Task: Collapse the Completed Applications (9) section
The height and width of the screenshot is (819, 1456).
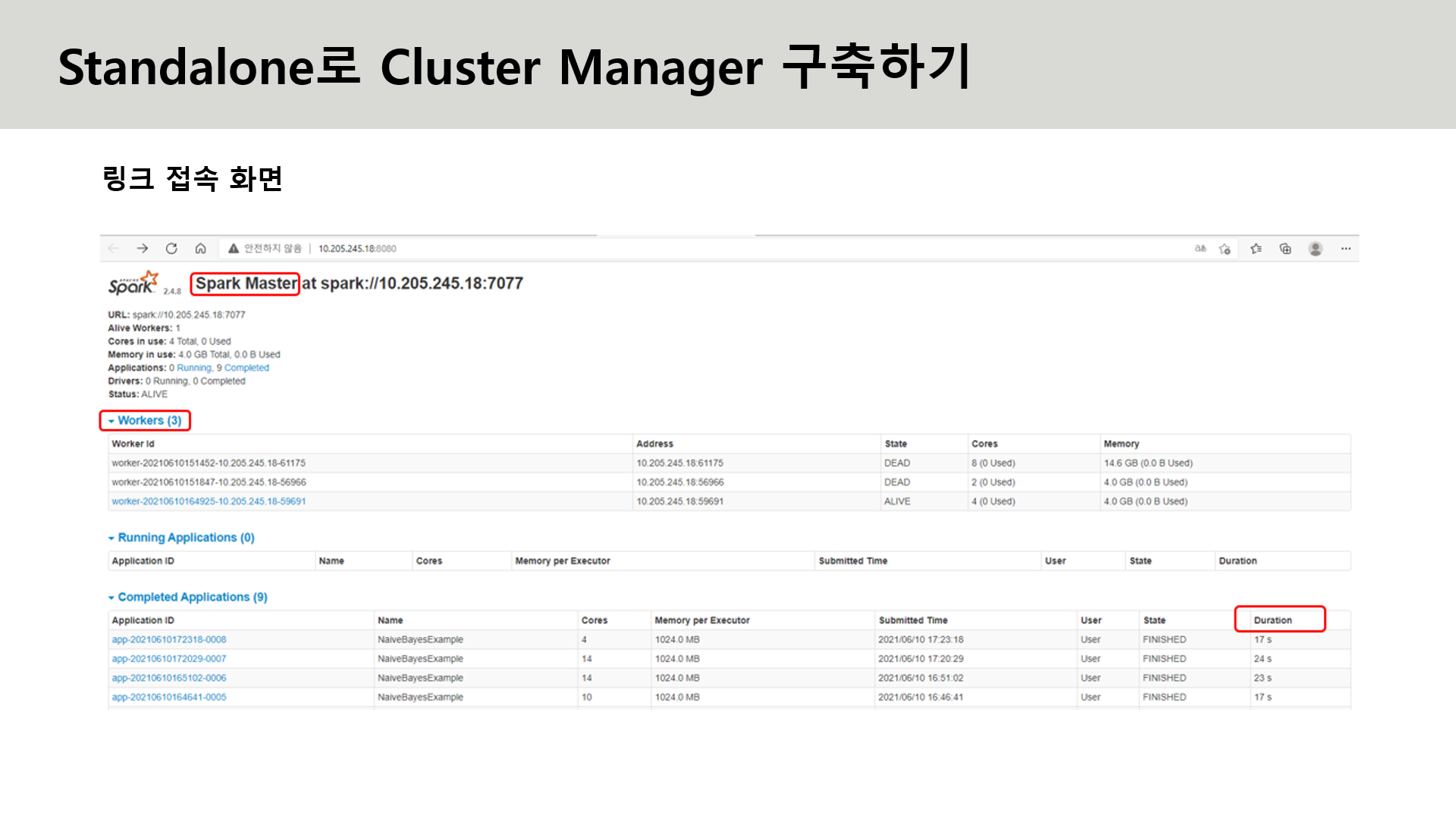Action: click(x=192, y=598)
